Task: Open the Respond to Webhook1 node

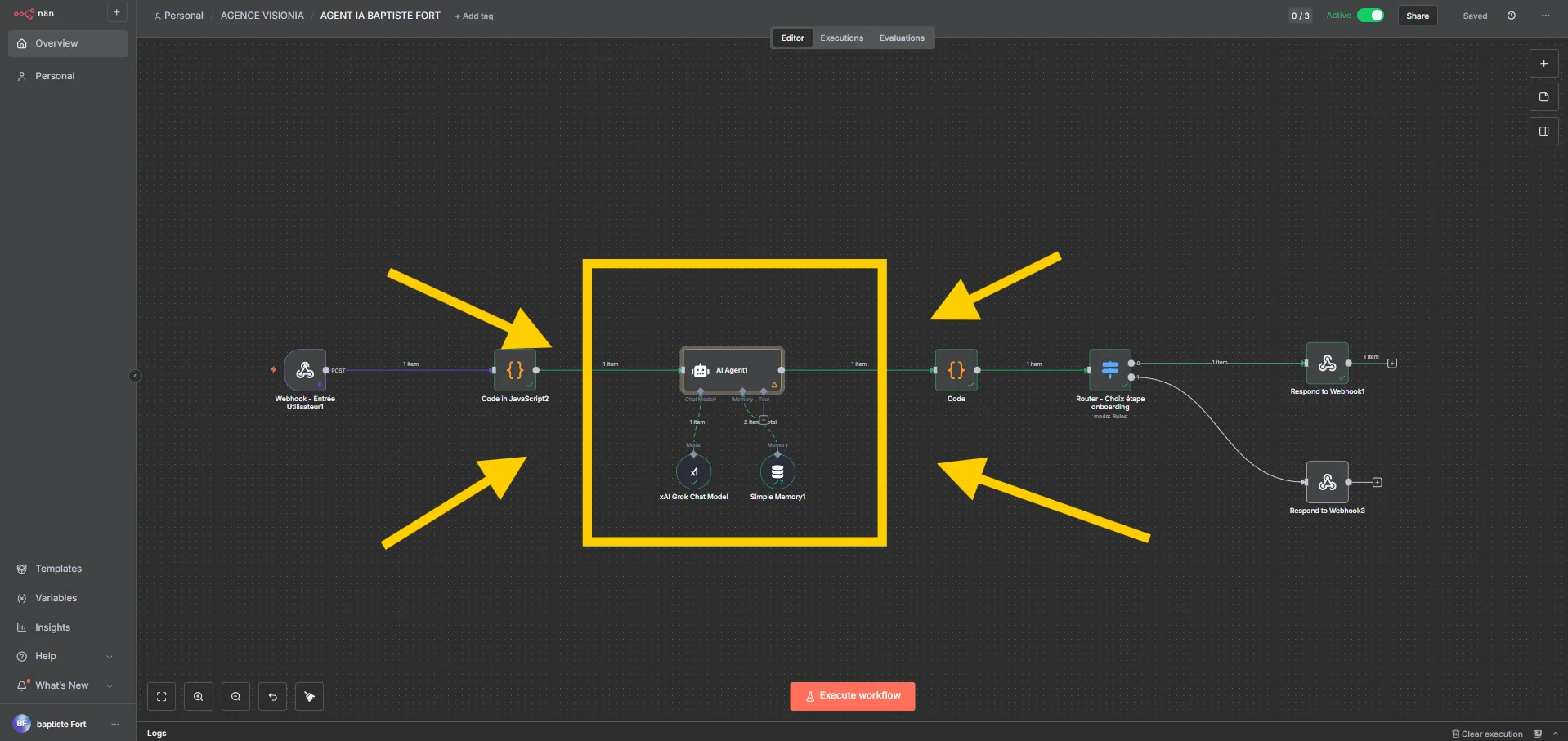Action: tap(1328, 363)
